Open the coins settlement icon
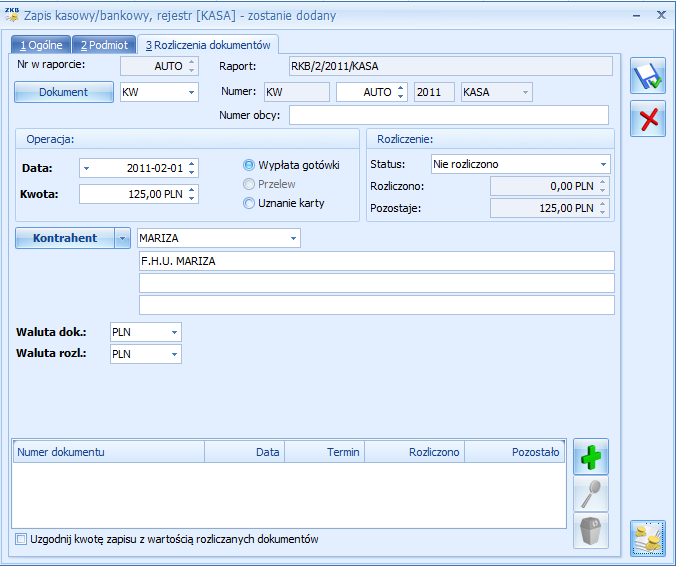This screenshot has height=566, width=676. [648, 538]
